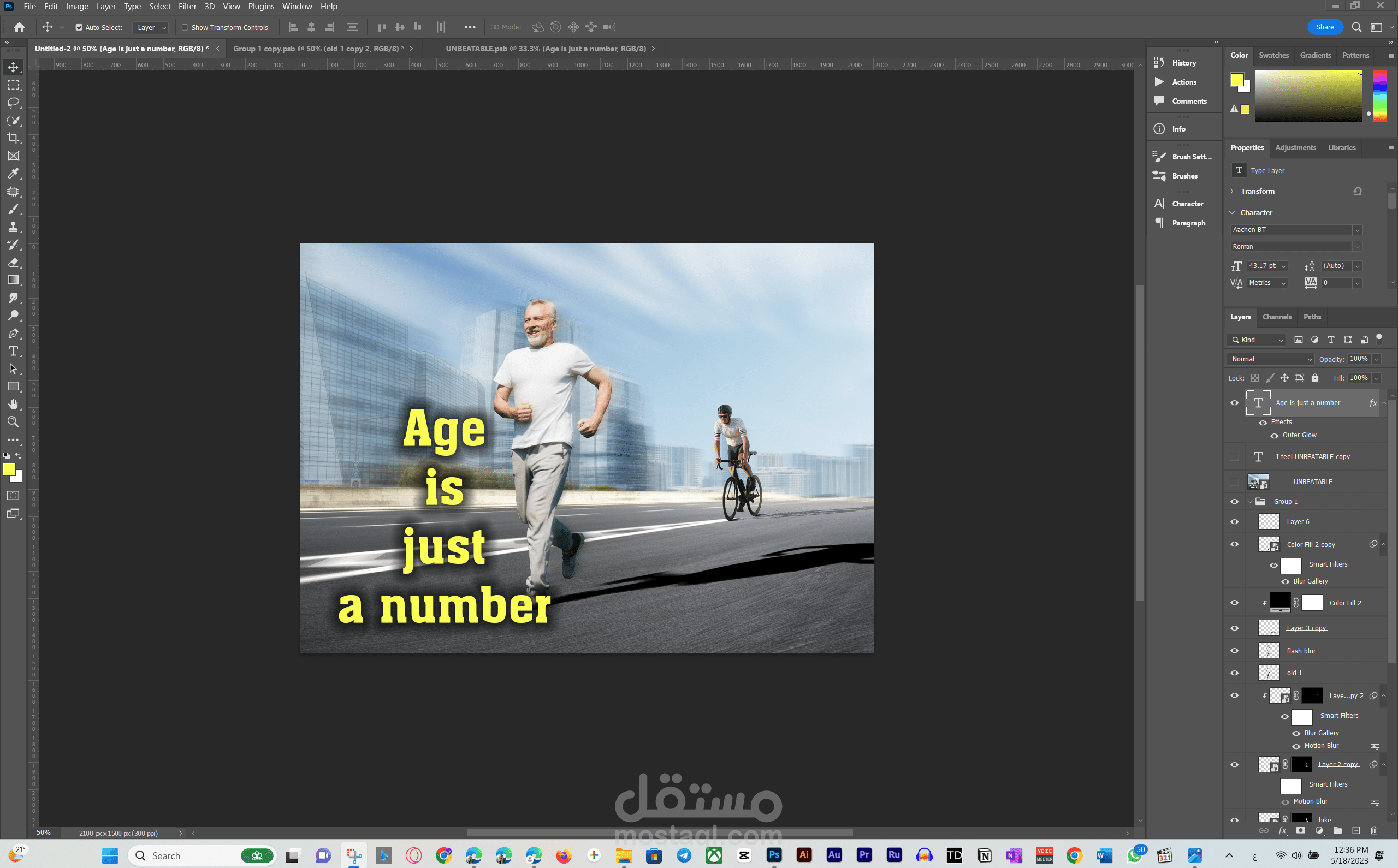
Task: Switch to the UNBEATABLE.psb document tab
Action: 546,49
